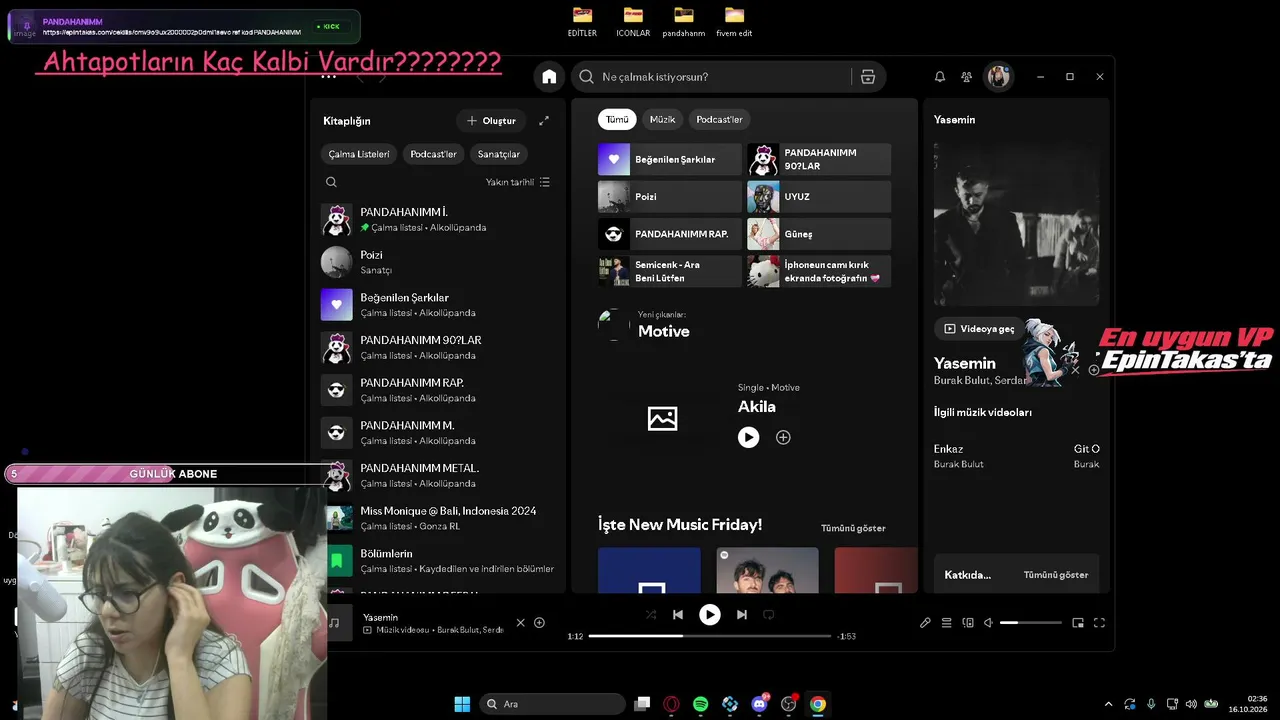This screenshot has height=720, width=1280.
Task: Open Miss Monique @ Bali playlist
Action: [438, 518]
